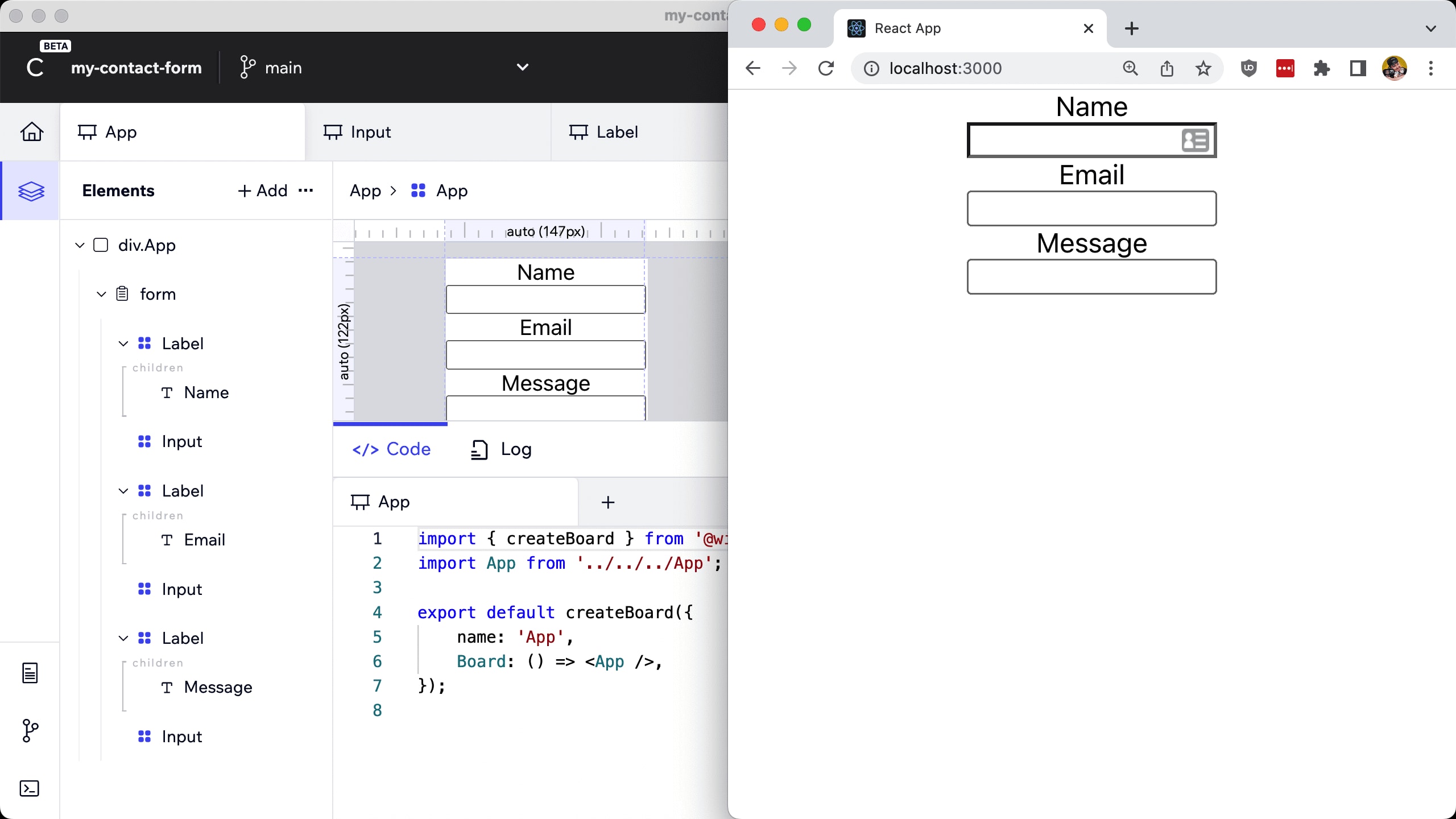Add a new code file tab
Screen dimensions: 1456x819
point(607,502)
